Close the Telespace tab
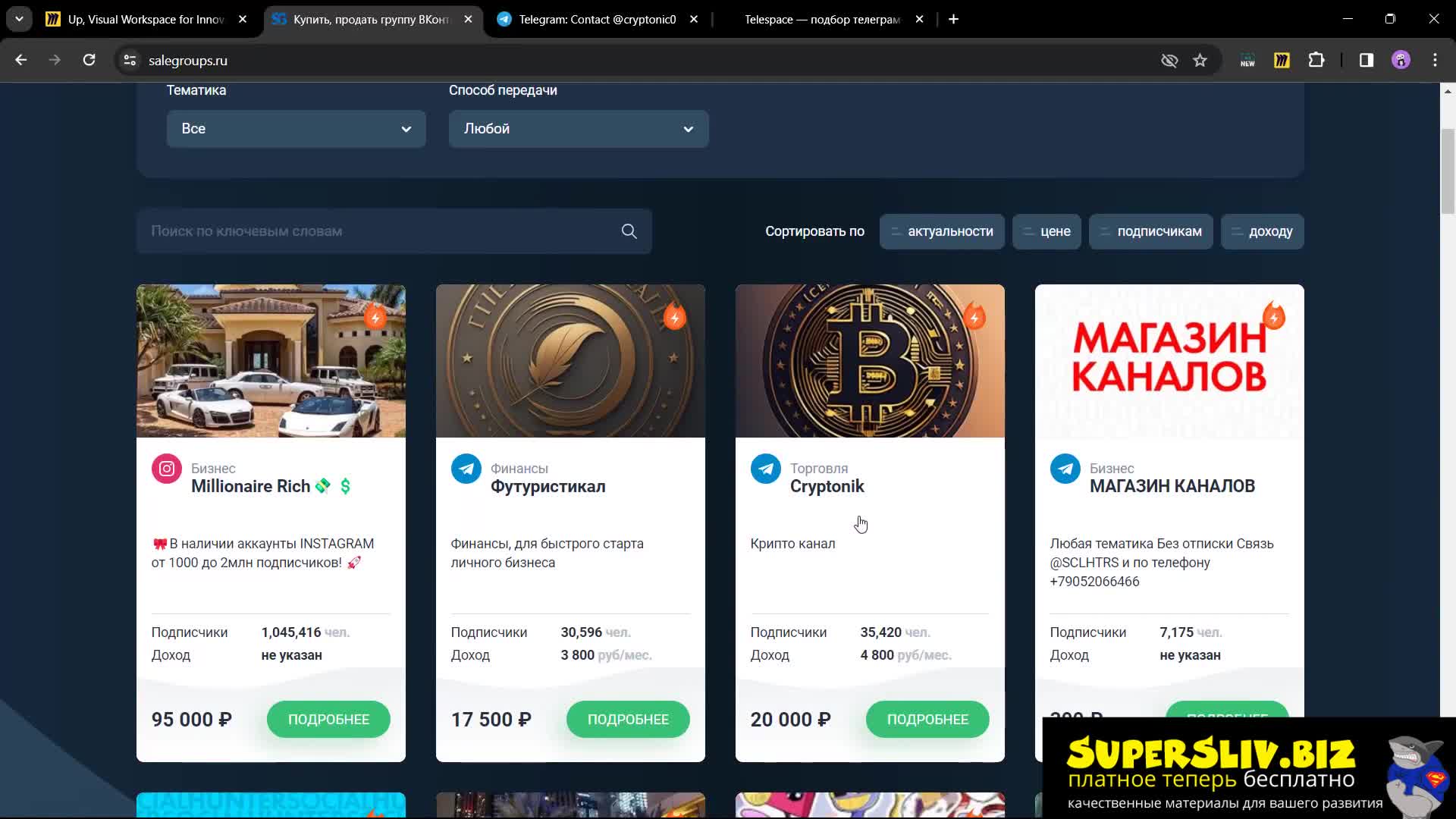Screen dimensions: 1456x819 pos(919,19)
